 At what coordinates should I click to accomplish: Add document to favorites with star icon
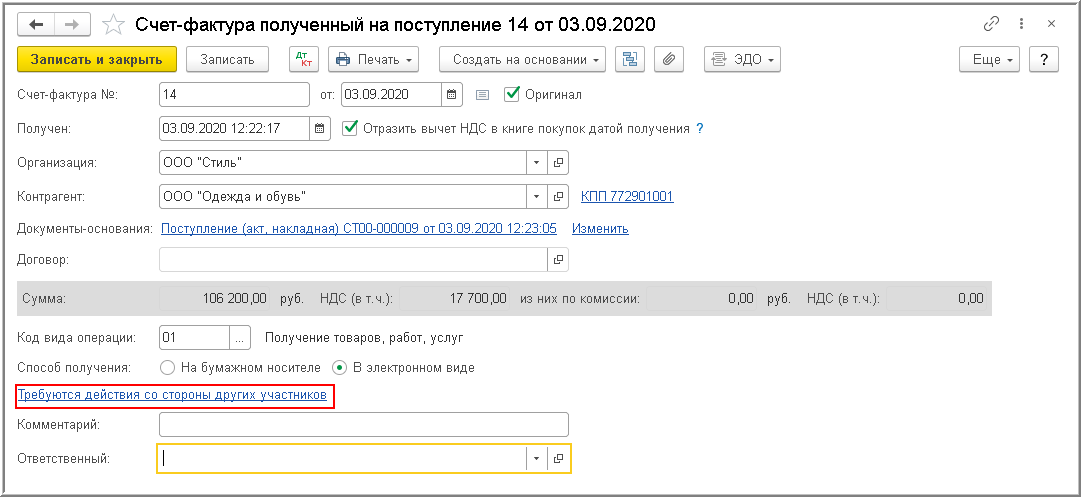tap(115, 23)
